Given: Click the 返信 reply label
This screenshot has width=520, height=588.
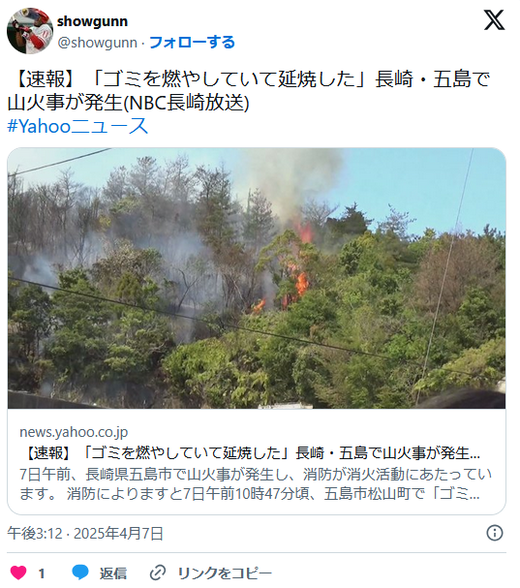Looking at the screenshot, I should click(113, 573).
